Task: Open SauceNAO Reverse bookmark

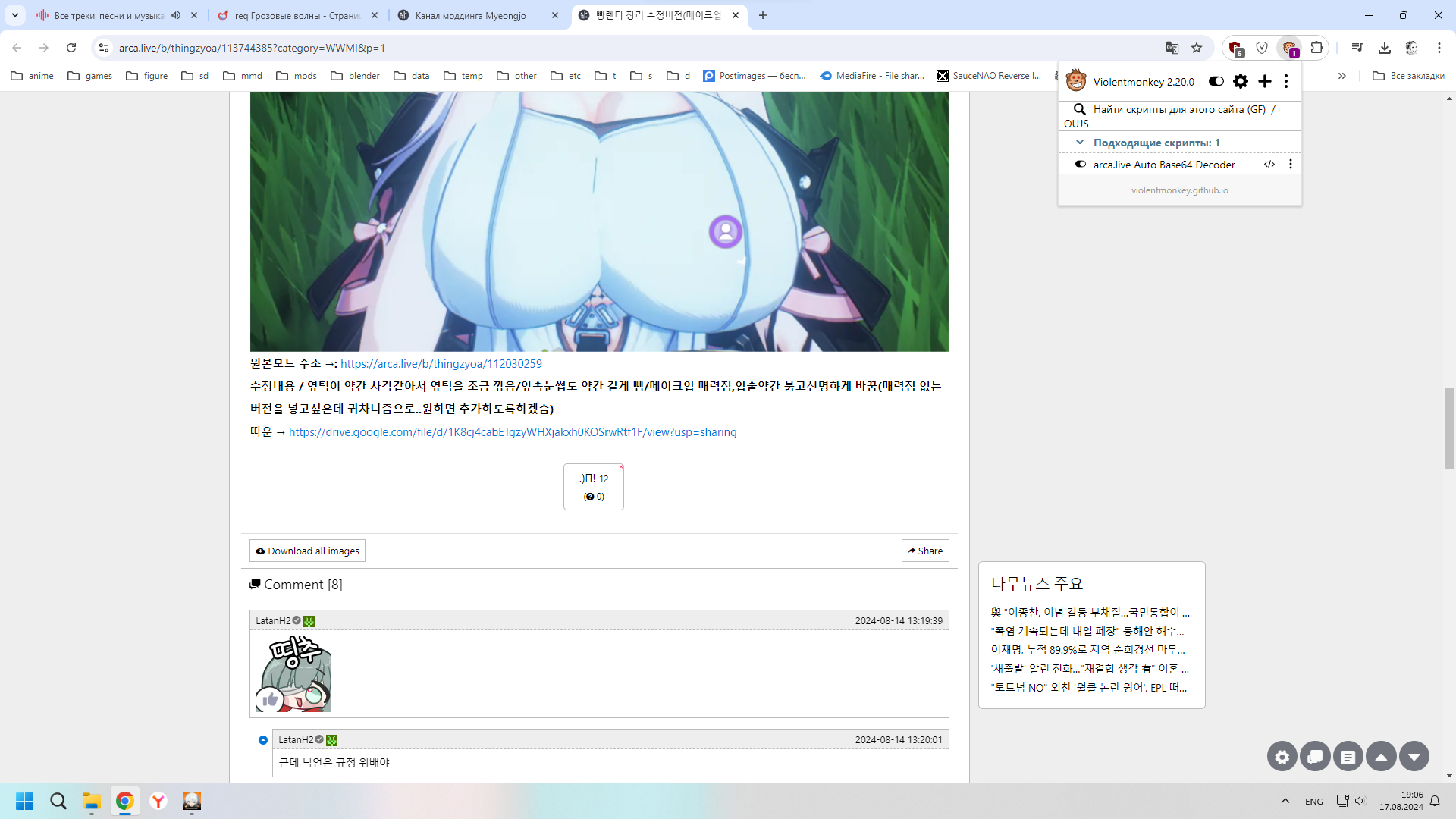Action: (989, 76)
